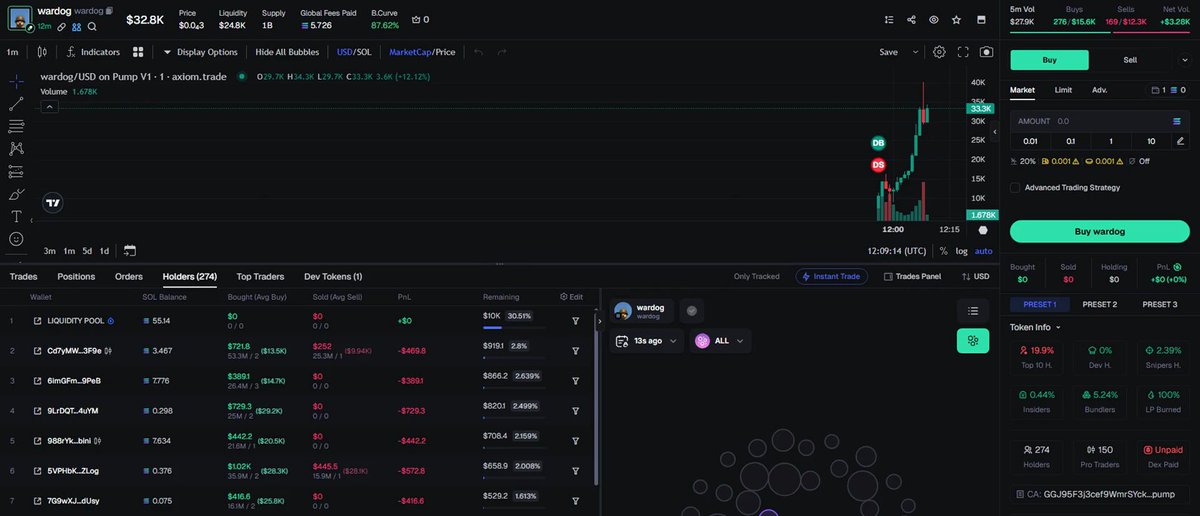Expand the Display Options dropdown
The image size is (1200, 516).
pos(200,52)
